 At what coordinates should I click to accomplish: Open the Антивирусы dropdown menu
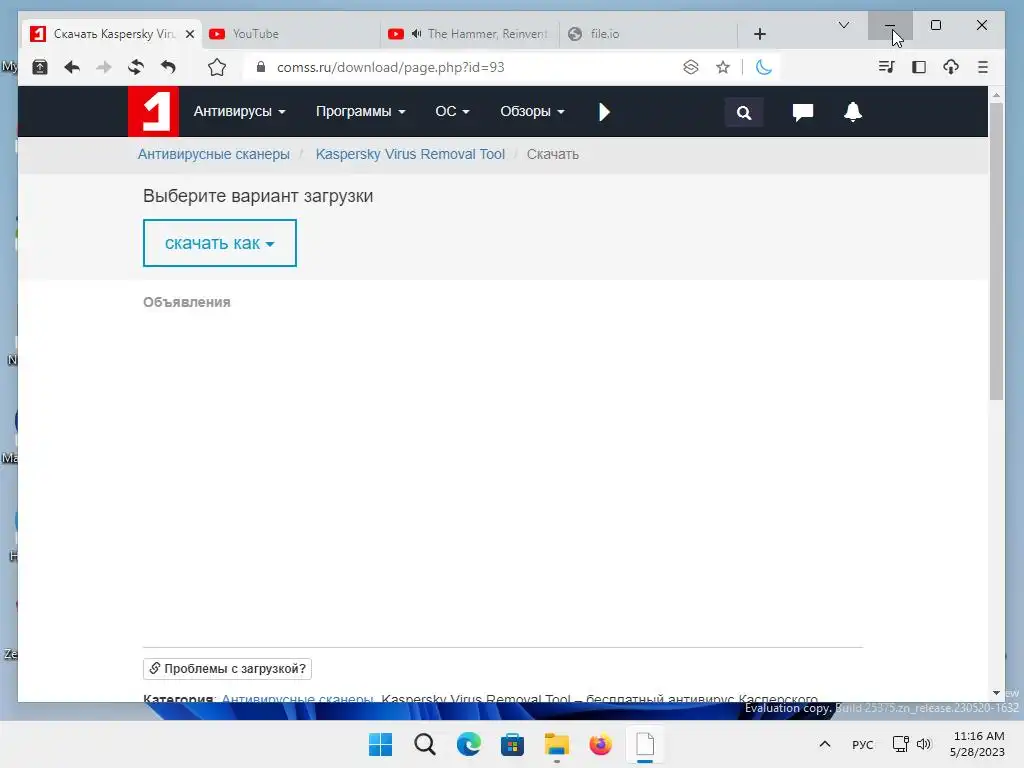[239, 112]
